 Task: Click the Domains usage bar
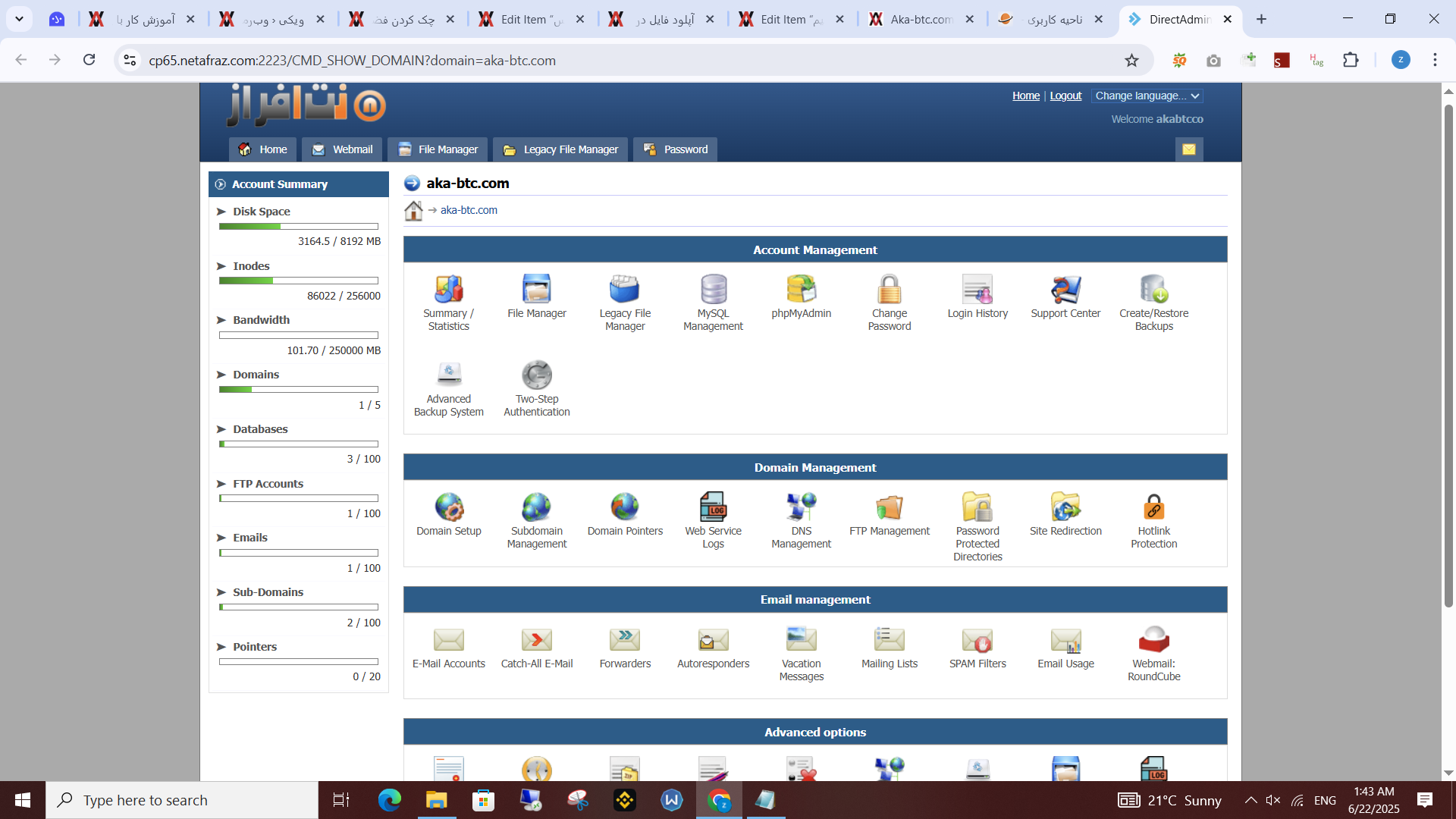coord(299,390)
